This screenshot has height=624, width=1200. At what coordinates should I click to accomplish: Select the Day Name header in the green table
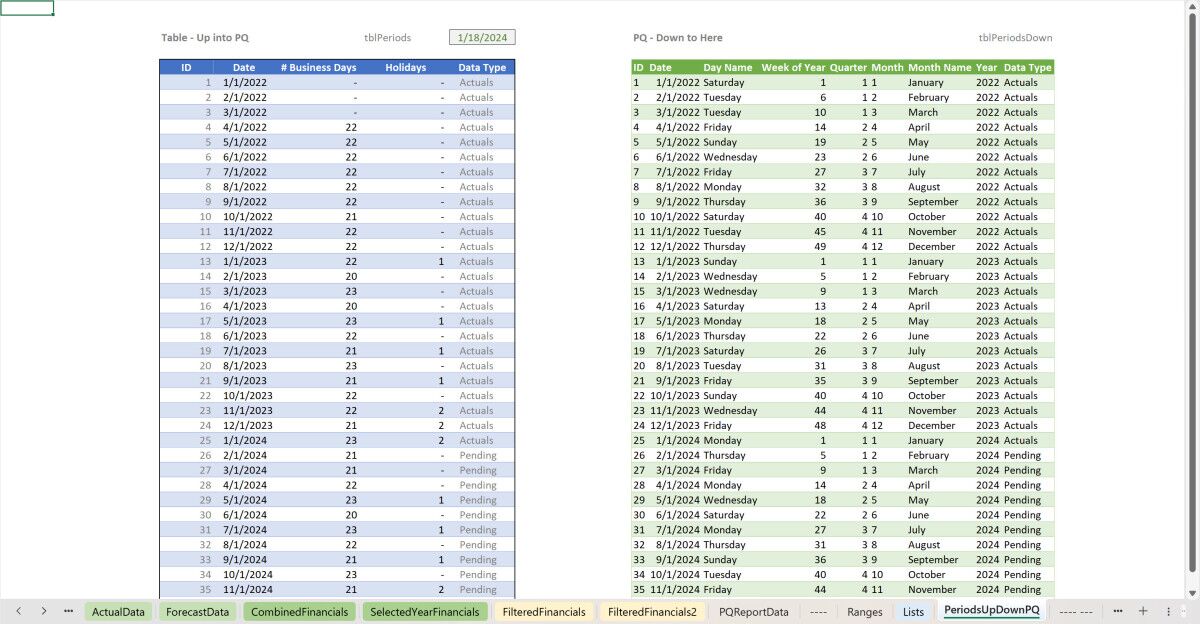[726, 67]
